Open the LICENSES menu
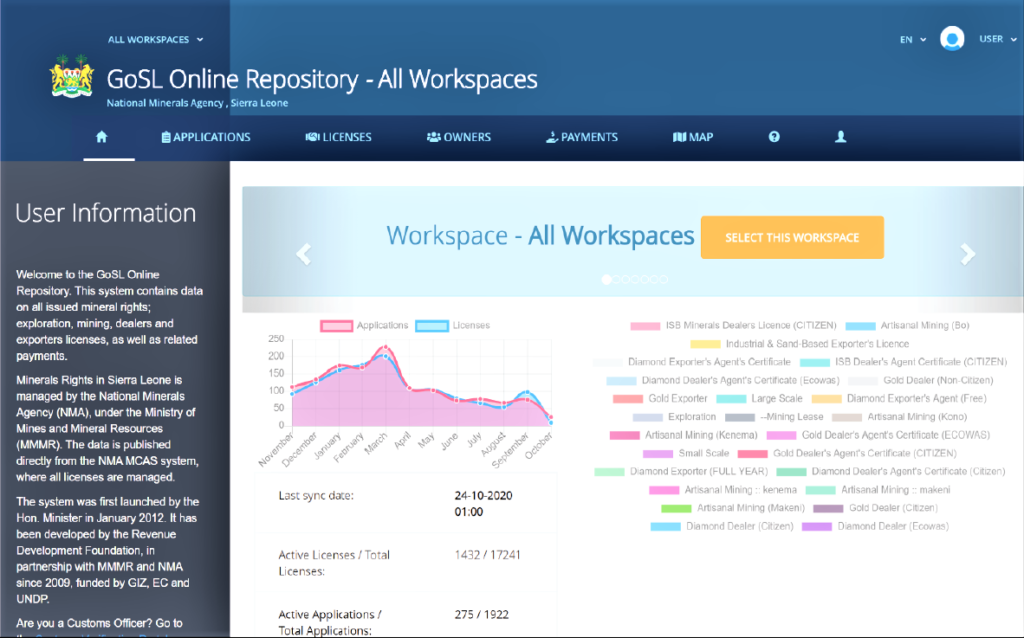This screenshot has height=638, width=1024. coord(338,137)
